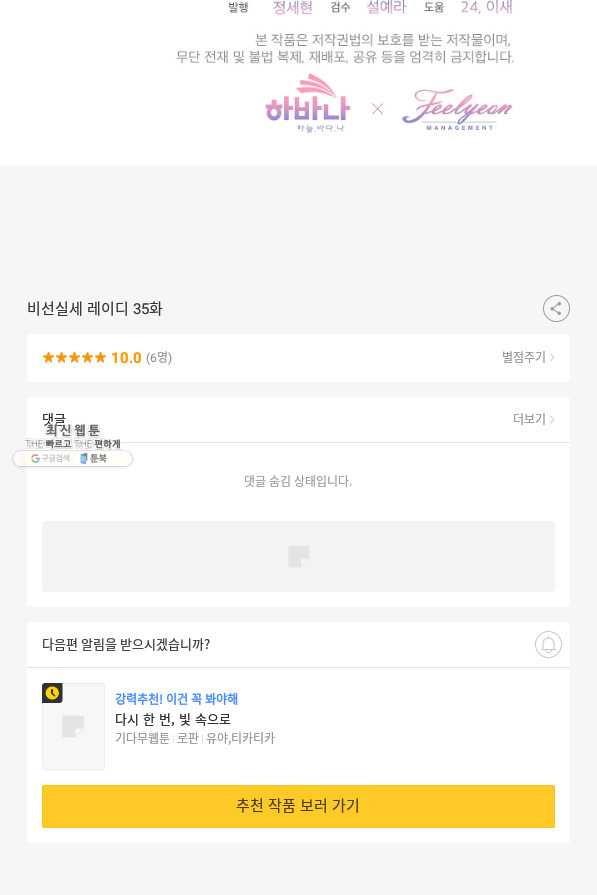Toggle next-episode notification bell

[x=548, y=644]
